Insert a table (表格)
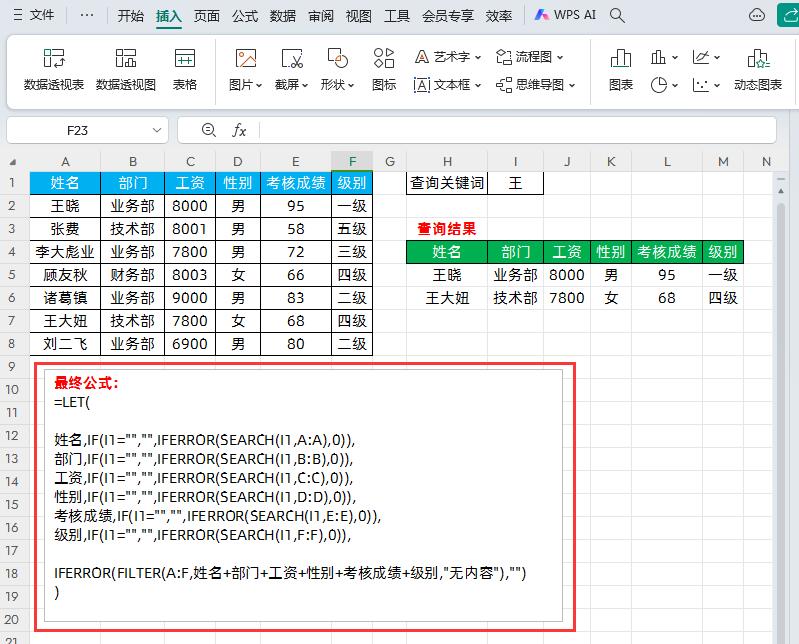Image resolution: width=799 pixels, height=644 pixels. point(184,70)
